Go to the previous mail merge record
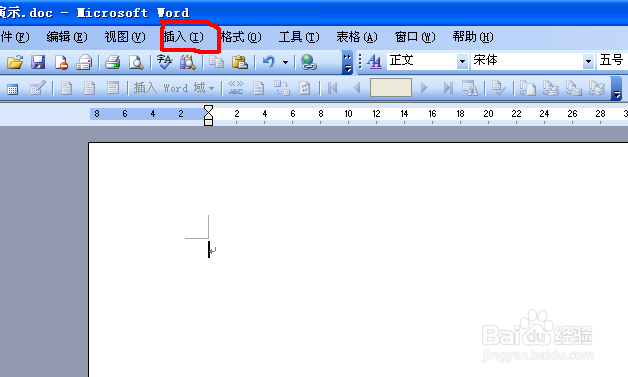628x377 pixels. tap(357, 88)
